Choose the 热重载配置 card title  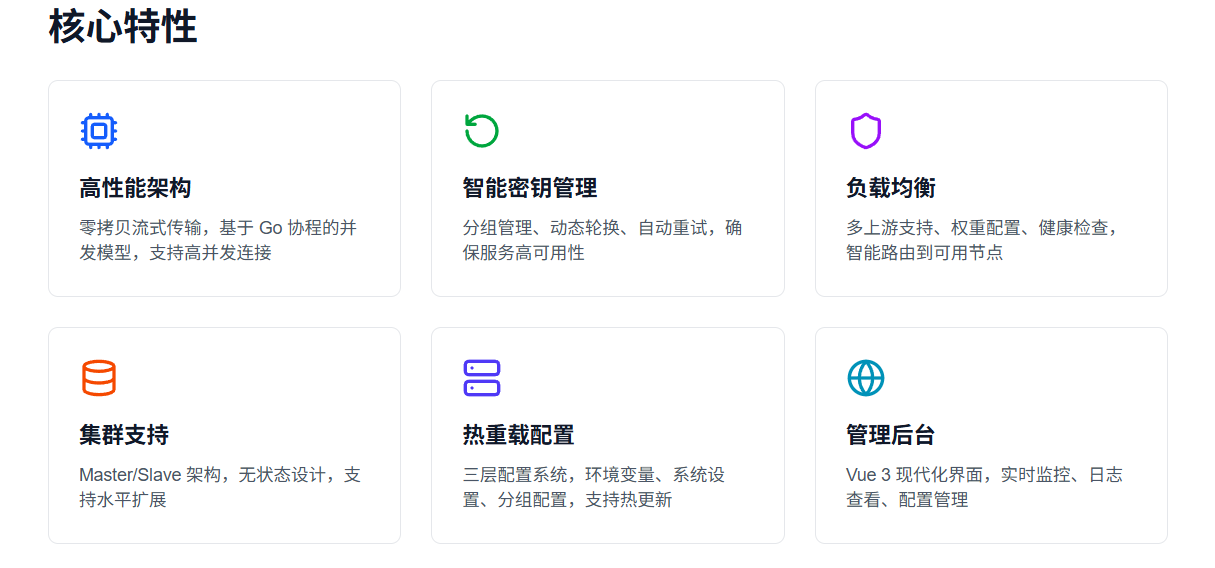(x=518, y=435)
